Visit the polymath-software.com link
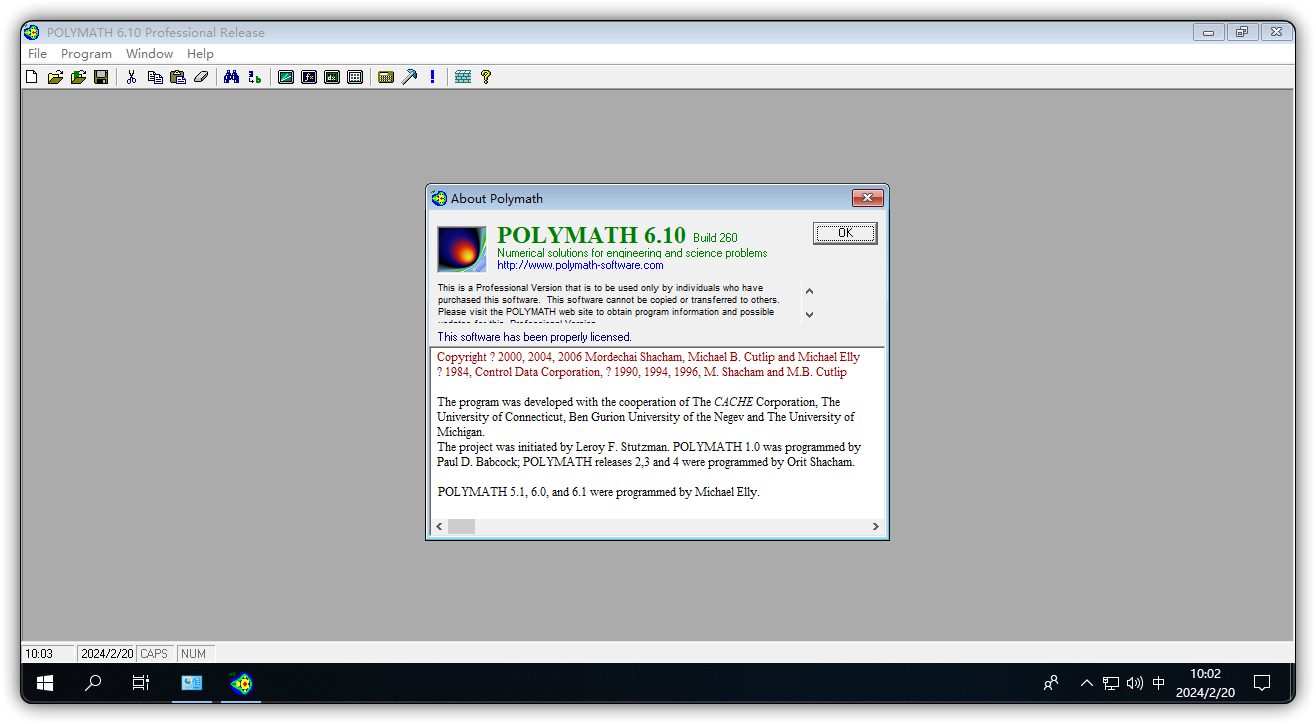The height and width of the screenshot is (724, 1316). 580,265
